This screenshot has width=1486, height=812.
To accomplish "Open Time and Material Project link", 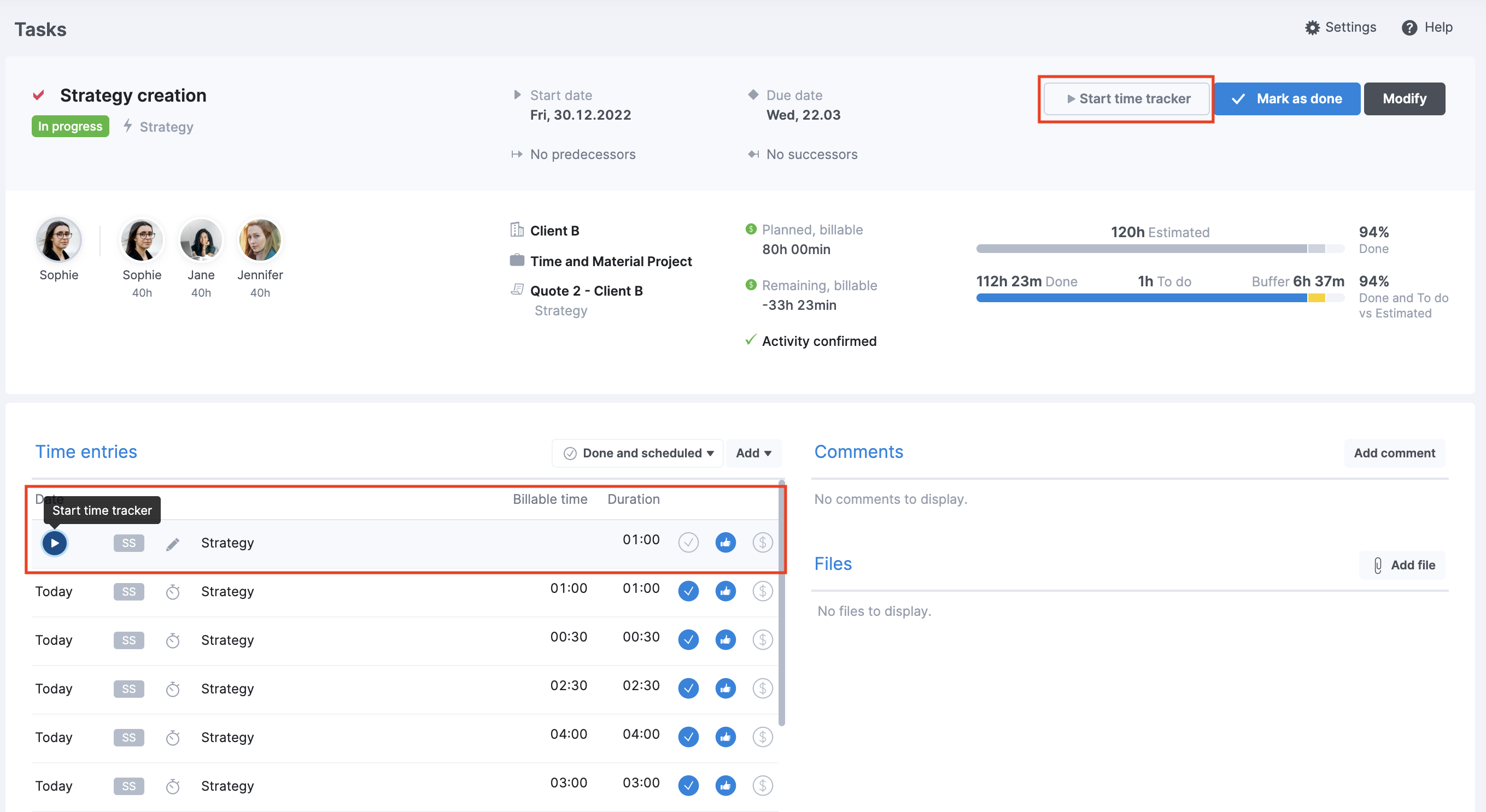I will [611, 261].
